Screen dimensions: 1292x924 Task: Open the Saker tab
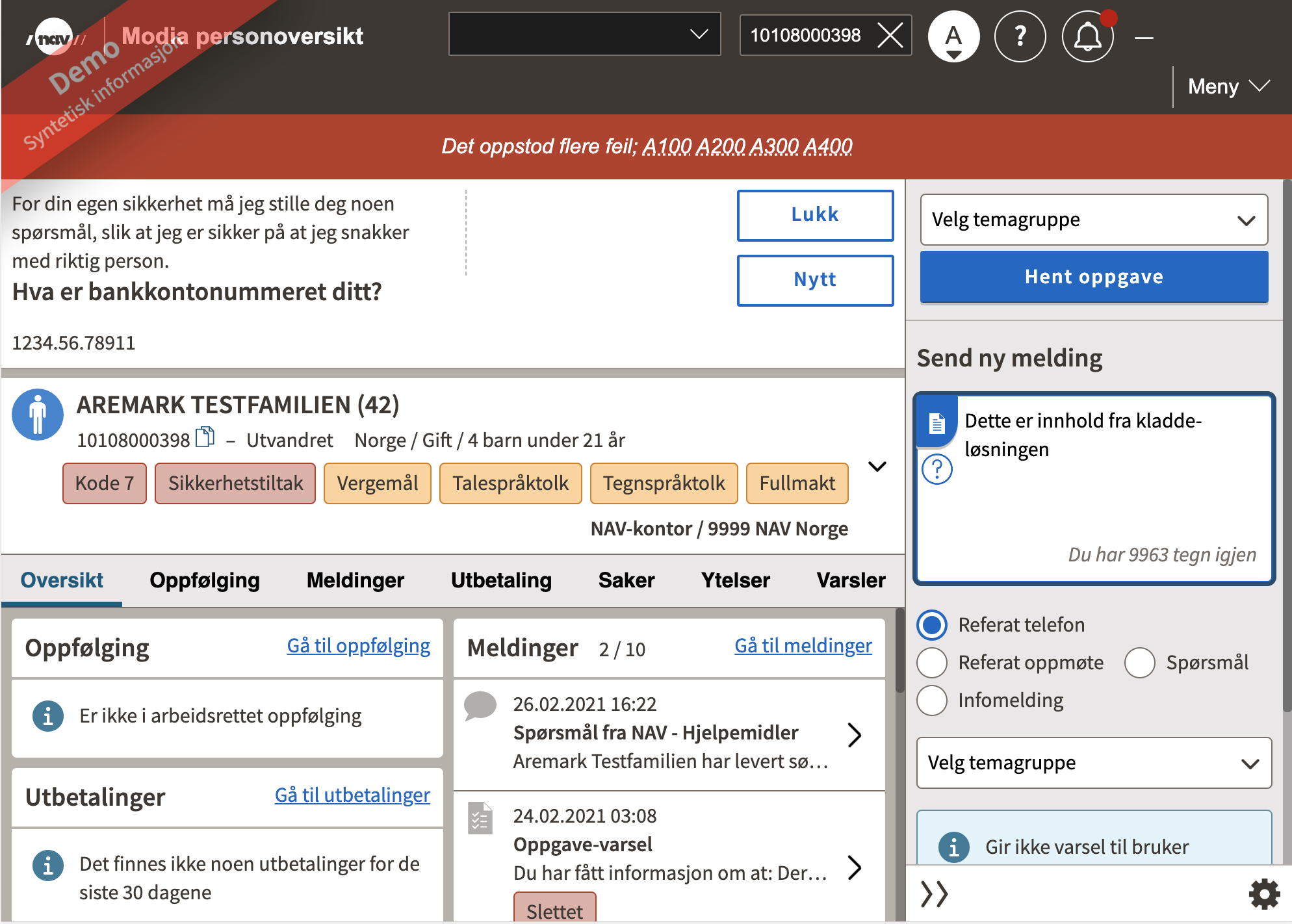pos(626,580)
